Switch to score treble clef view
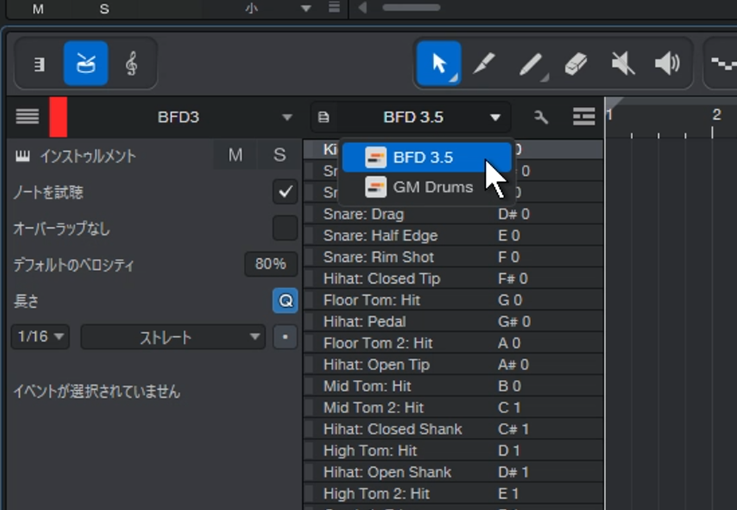Image resolution: width=737 pixels, height=510 pixels. [132, 63]
